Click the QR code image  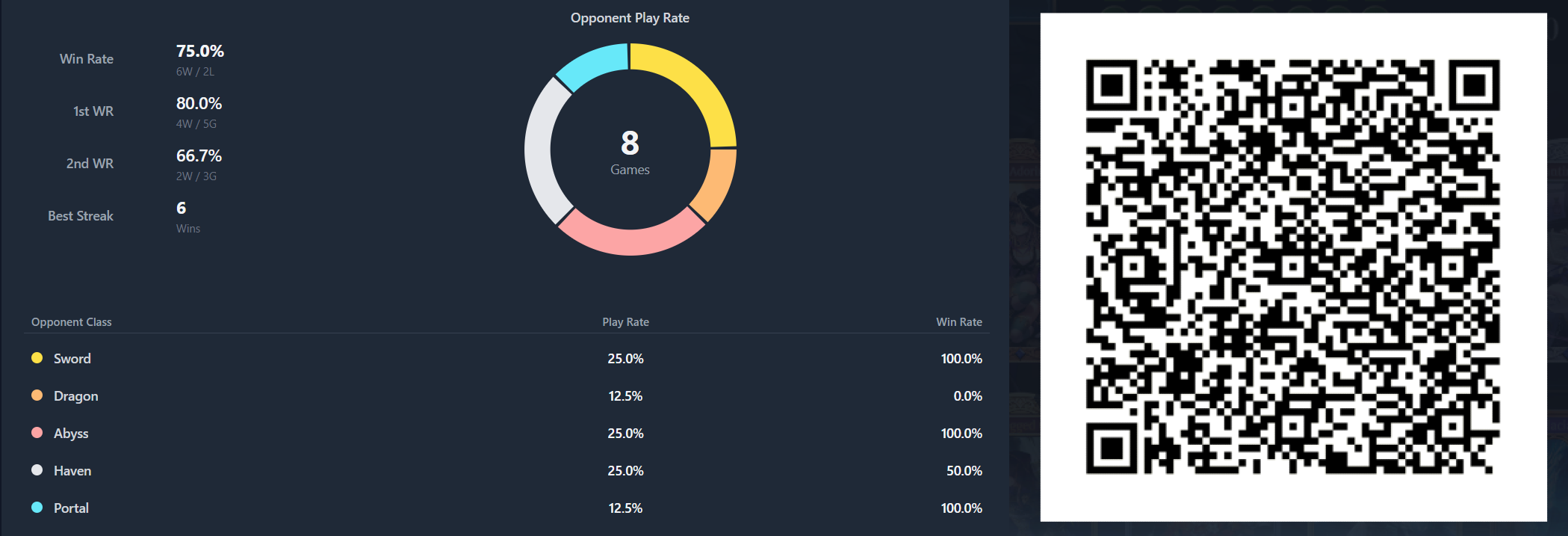(1293, 267)
